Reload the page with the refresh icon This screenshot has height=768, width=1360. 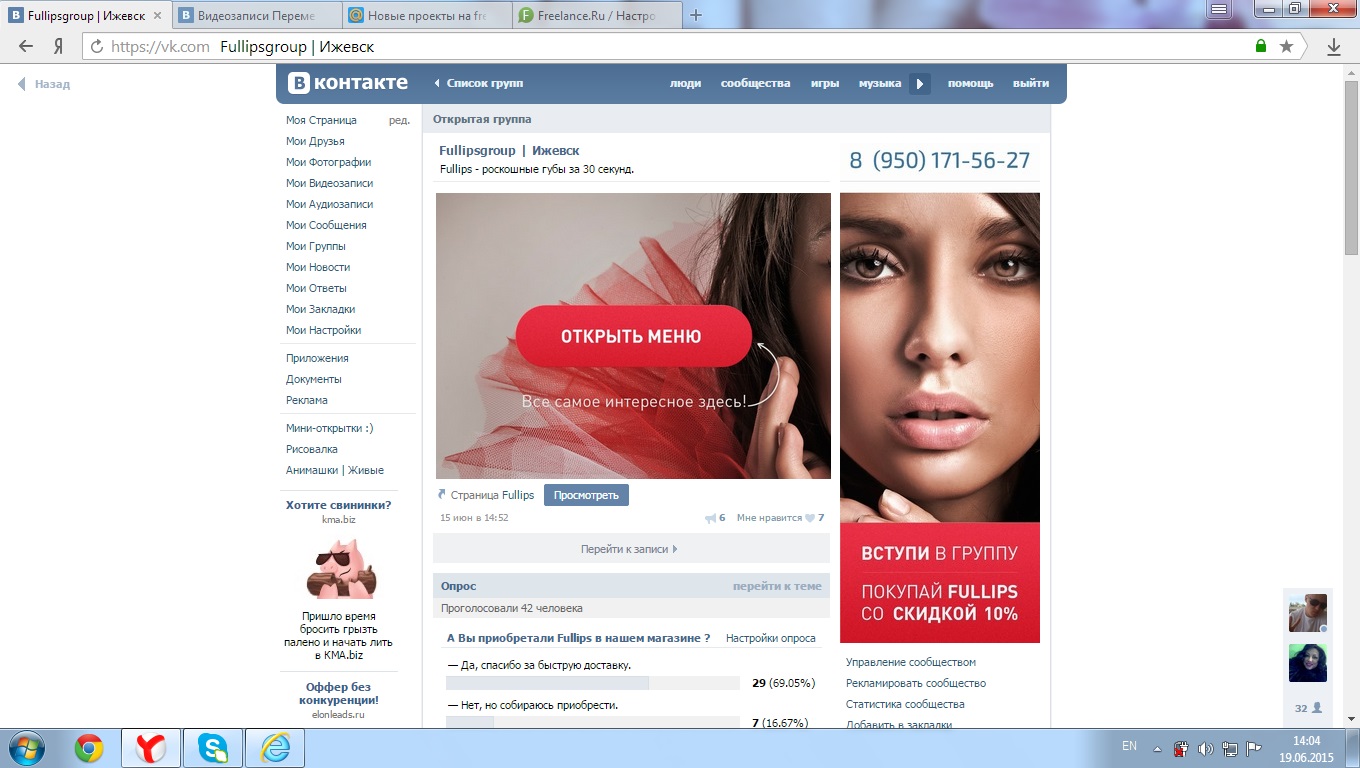tap(97, 47)
